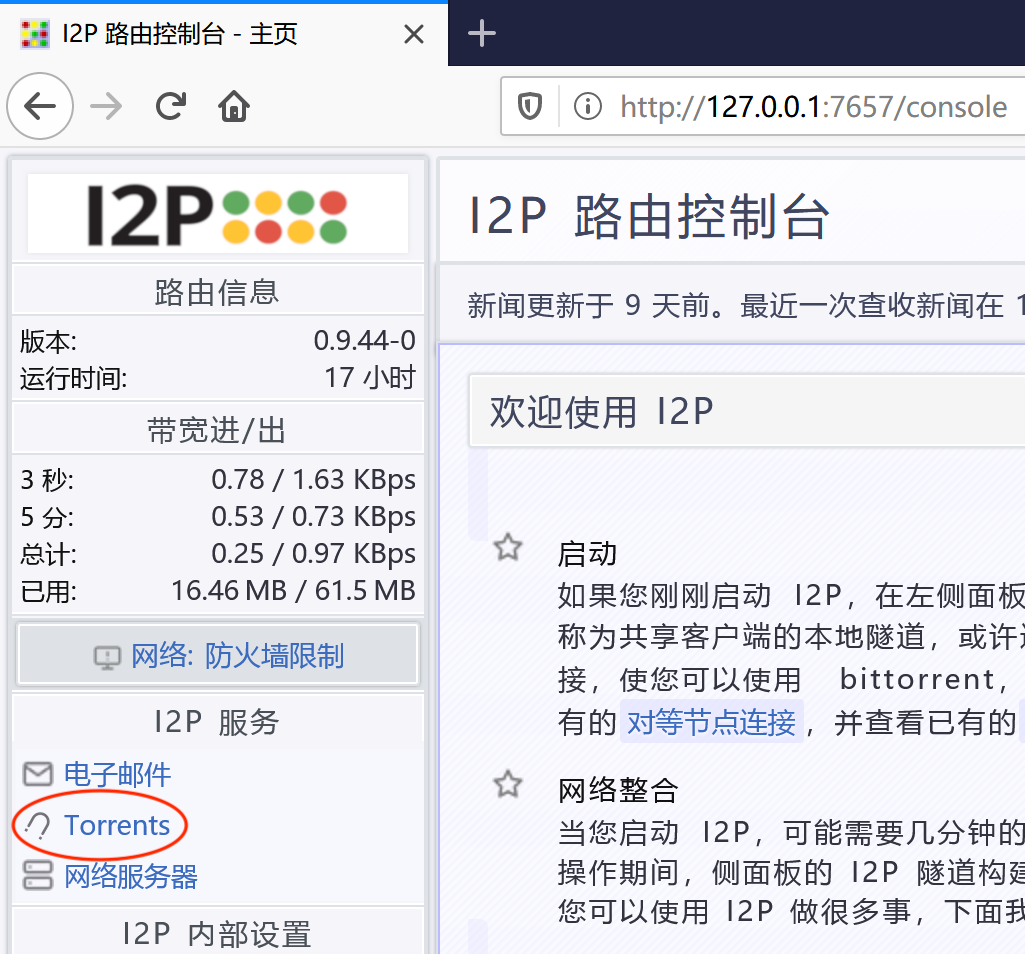Follow the 对等节点连接 link
The image size is (1025, 954).
pos(711,722)
